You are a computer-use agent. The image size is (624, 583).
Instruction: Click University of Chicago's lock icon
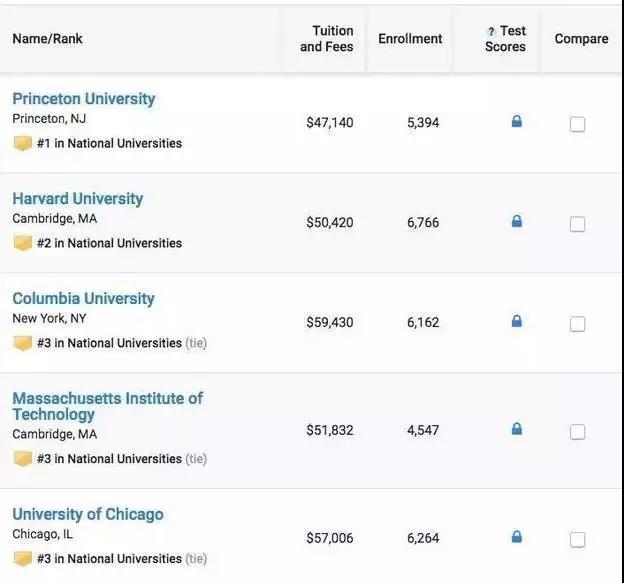pos(517,537)
